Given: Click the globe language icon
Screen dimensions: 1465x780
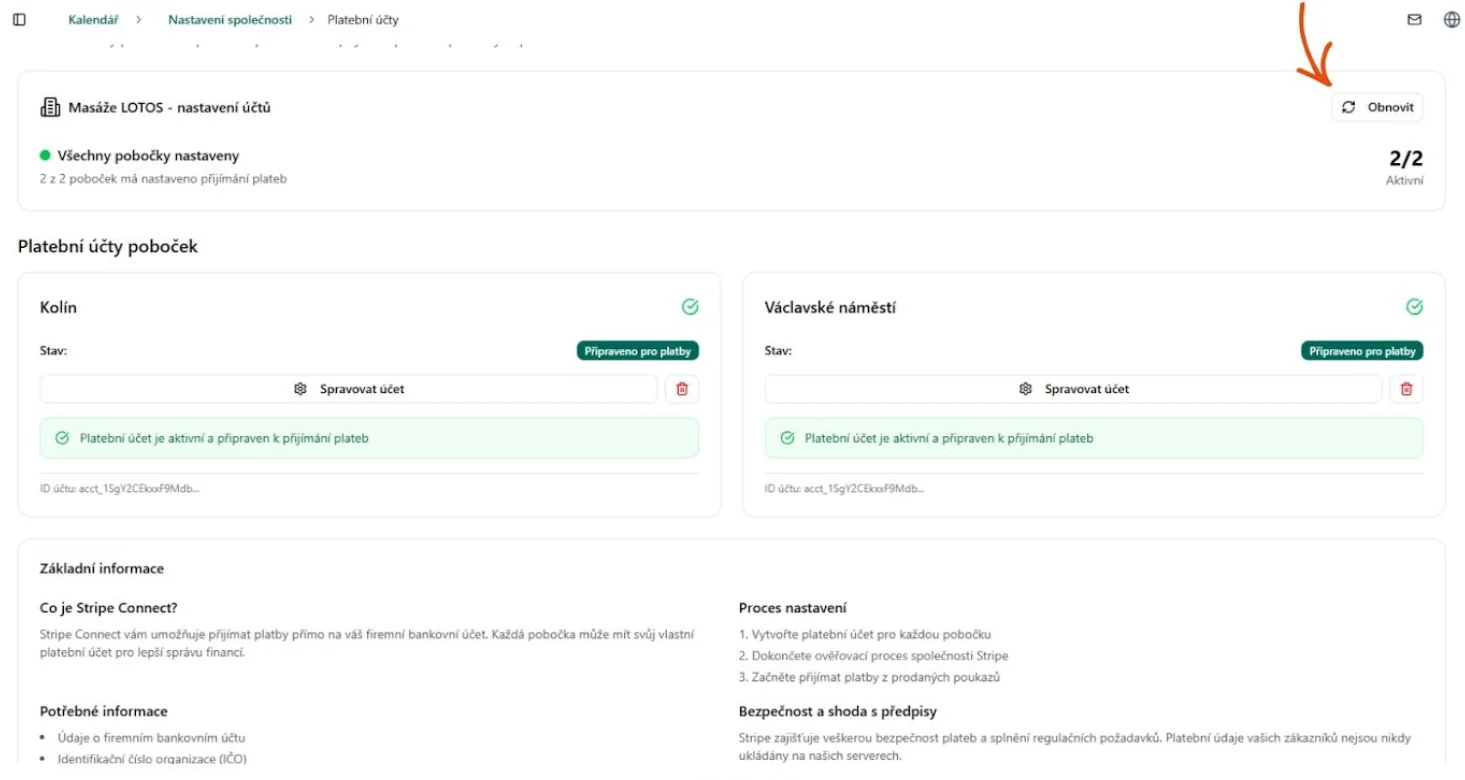Looking at the screenshot, I should coord(1452,20).
